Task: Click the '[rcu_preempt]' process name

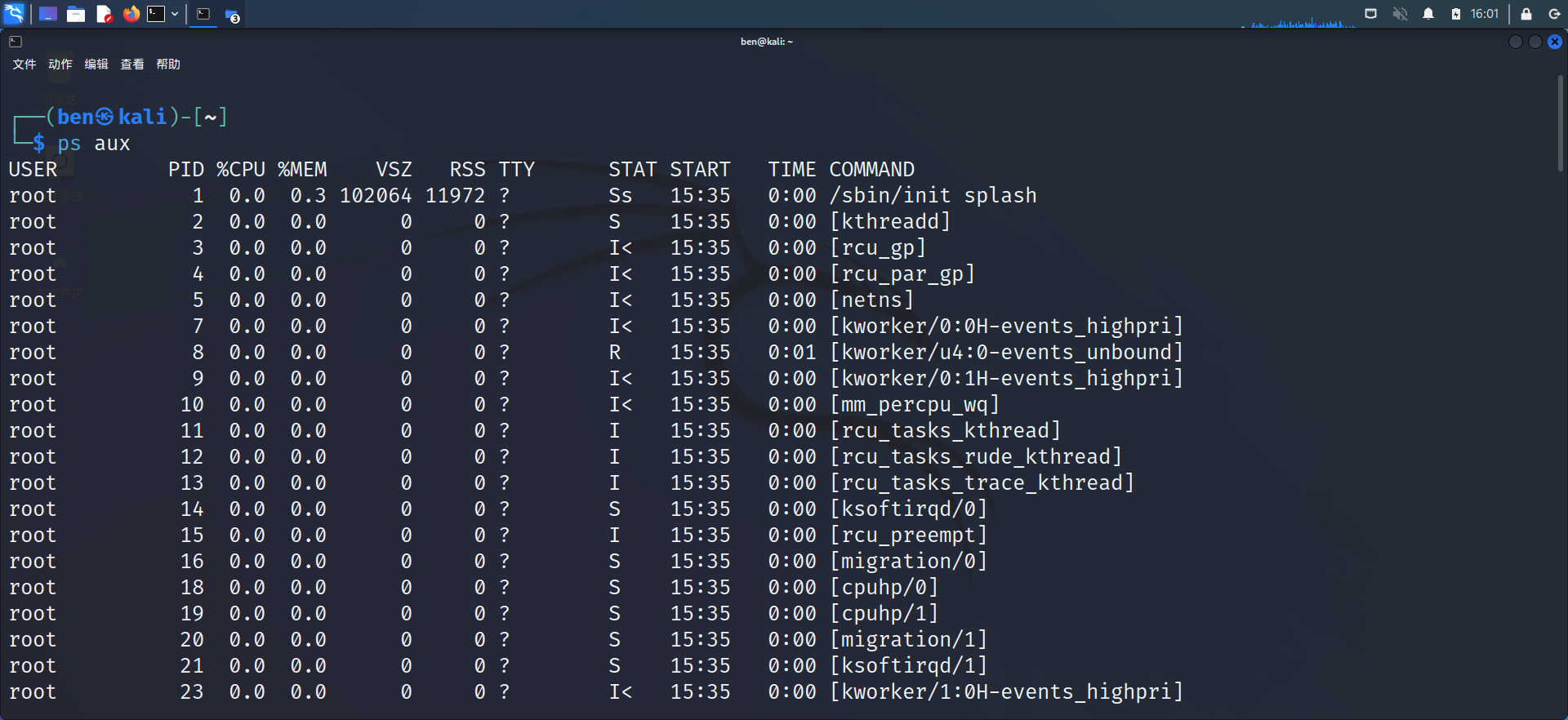Action: click(909, 535)
